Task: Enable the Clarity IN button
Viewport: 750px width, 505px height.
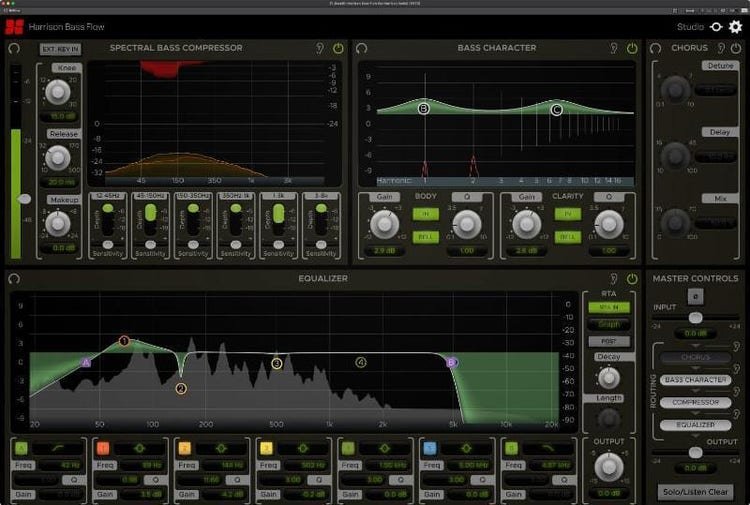Action: [x=568, y=214]
